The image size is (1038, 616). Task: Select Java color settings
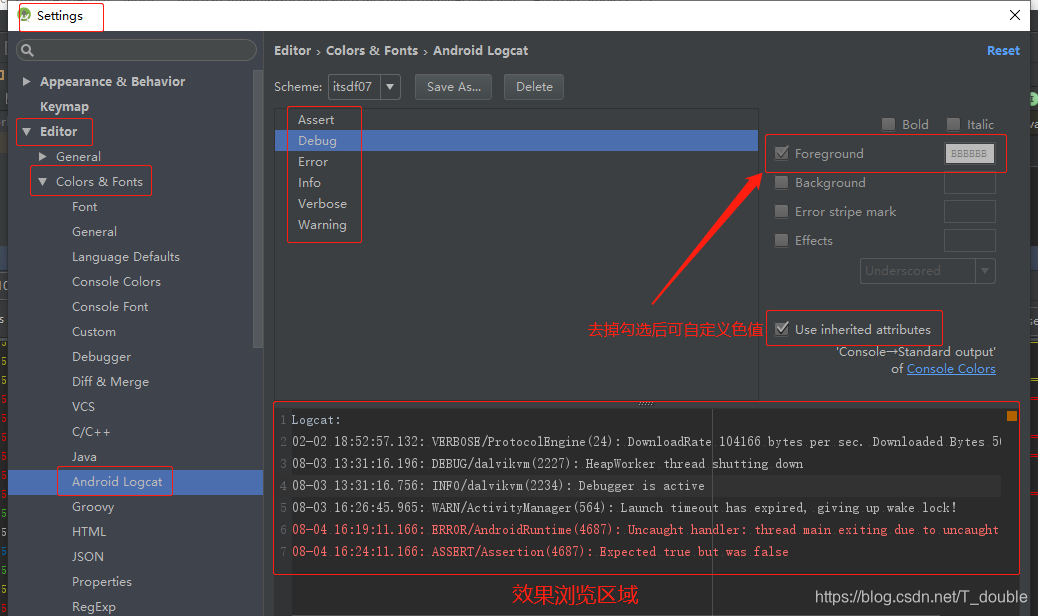tap(84, 457)
